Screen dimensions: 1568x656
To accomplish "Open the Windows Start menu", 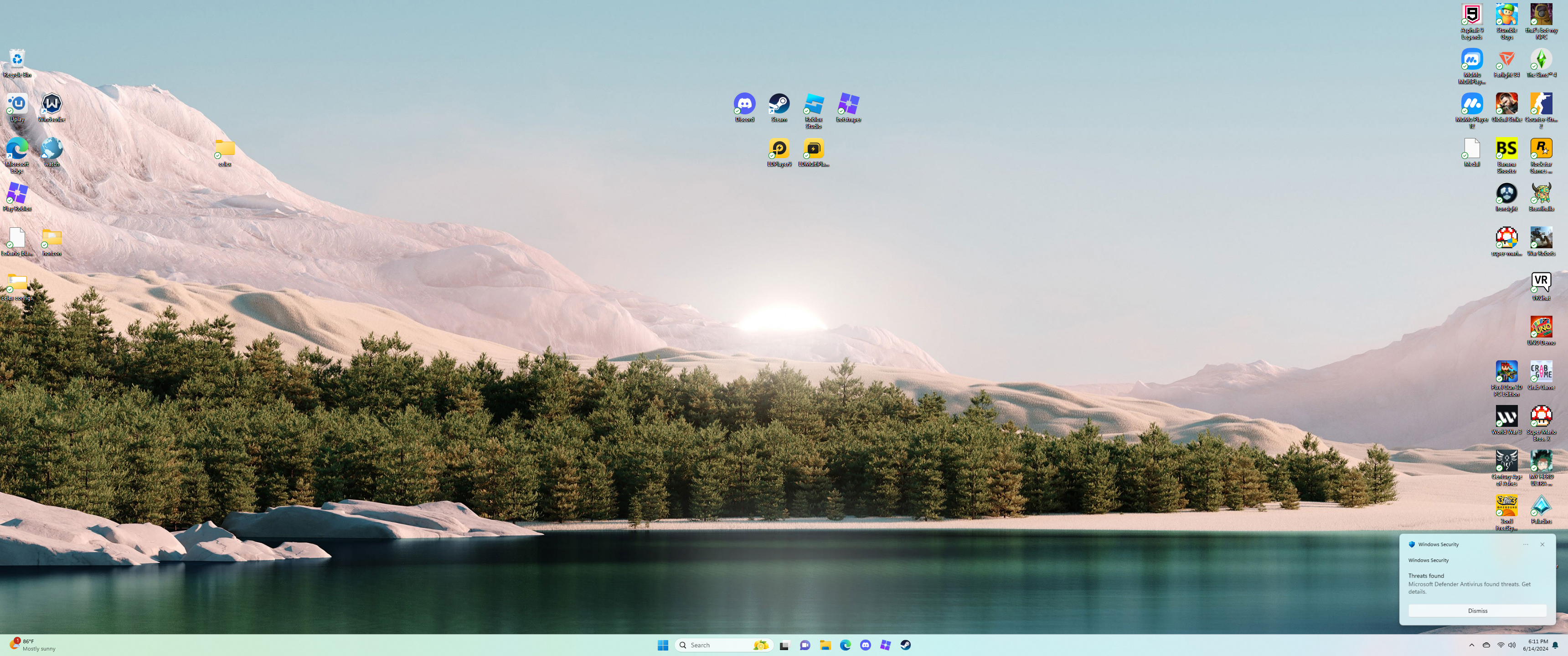I will click(663, 645).
